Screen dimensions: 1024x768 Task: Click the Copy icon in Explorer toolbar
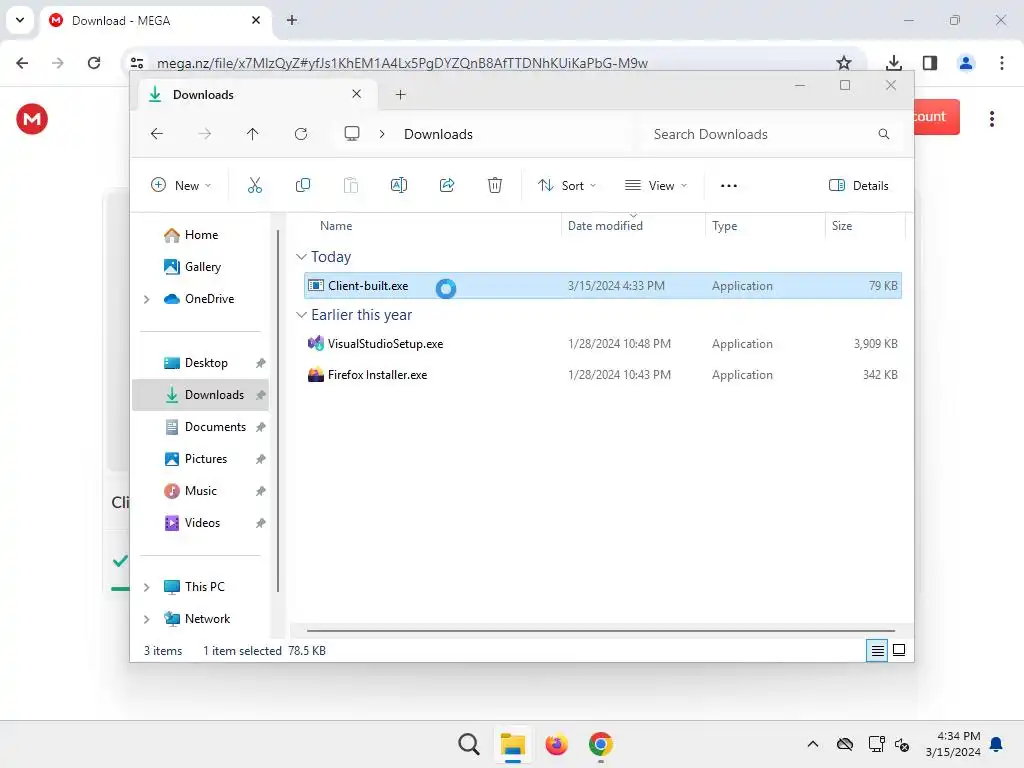tap(302, 185)
